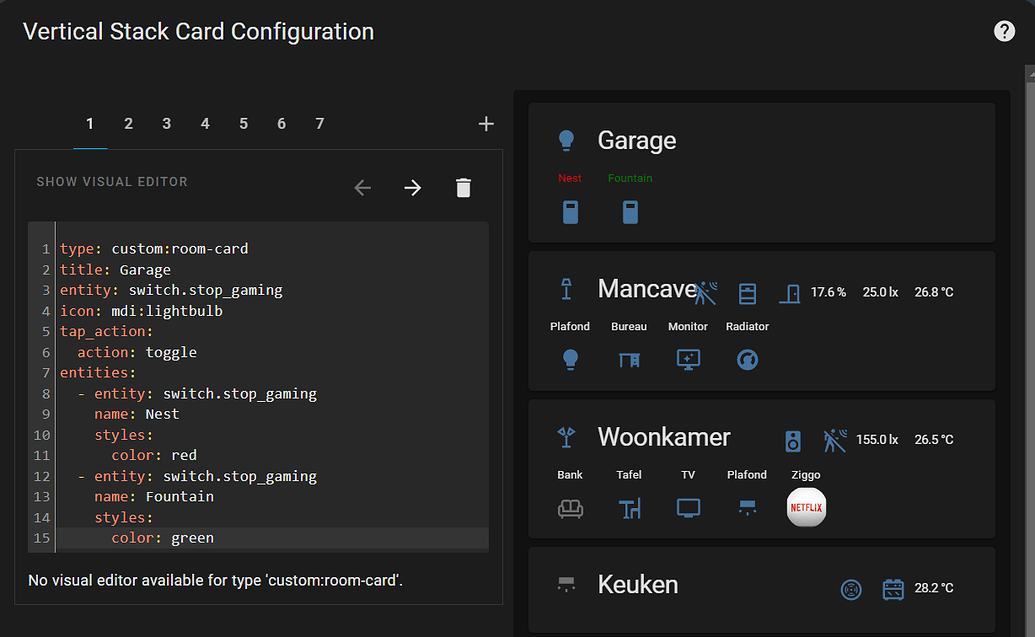Switch to card tab 7

click(x=319, y=123)
